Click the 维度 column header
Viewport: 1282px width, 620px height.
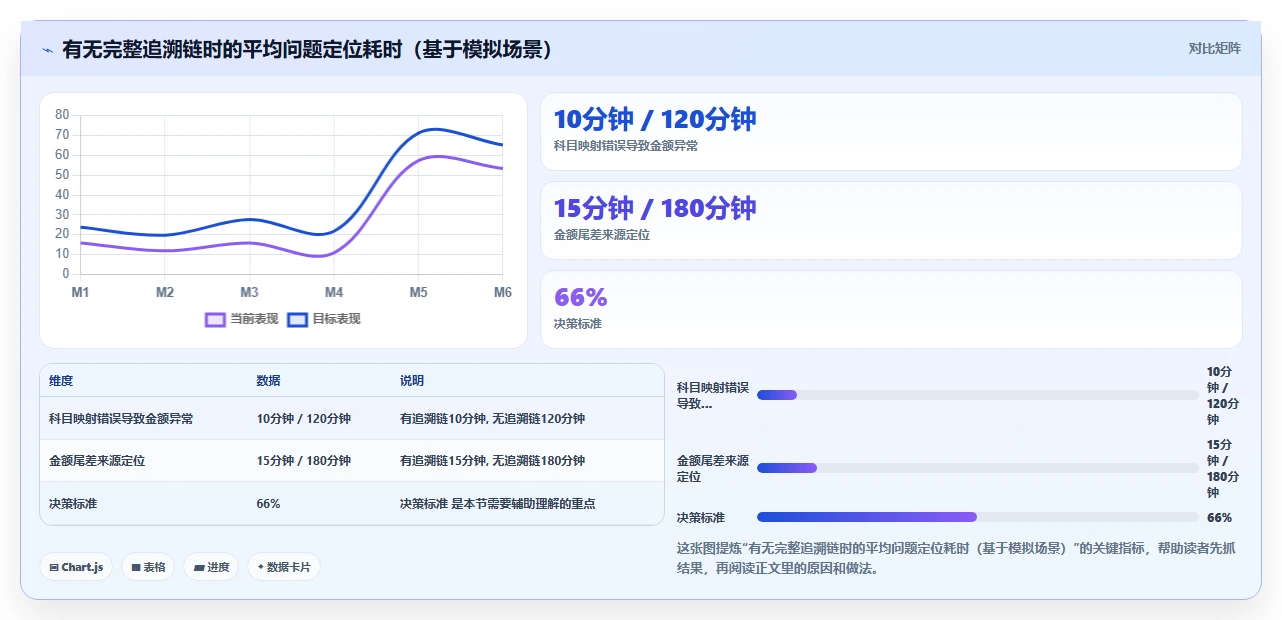coord(61,381)
